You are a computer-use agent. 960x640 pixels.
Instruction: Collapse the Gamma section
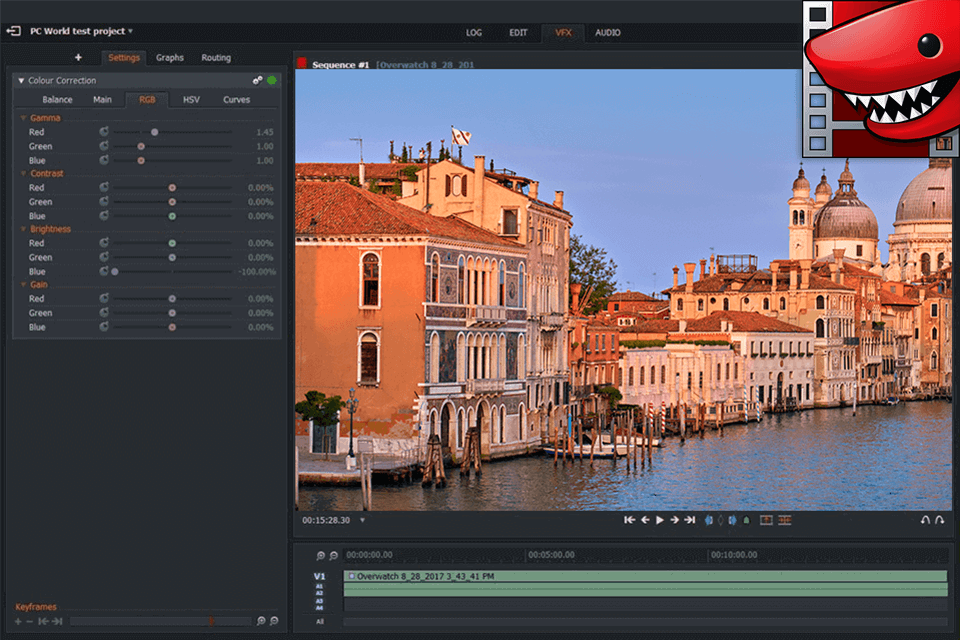(x=23, y=118)
